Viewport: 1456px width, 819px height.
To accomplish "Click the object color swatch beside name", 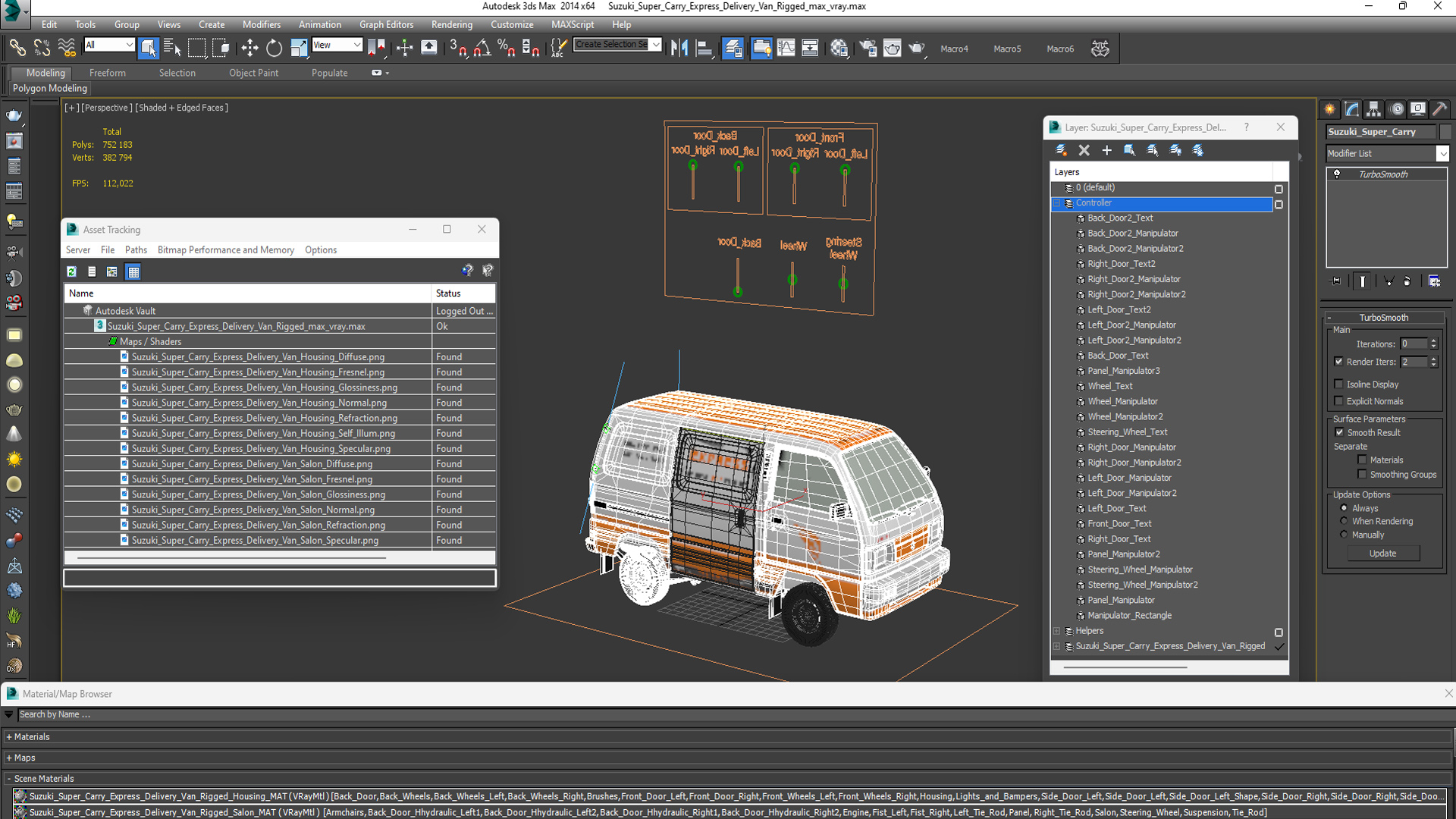I will tap(1445, 131).
